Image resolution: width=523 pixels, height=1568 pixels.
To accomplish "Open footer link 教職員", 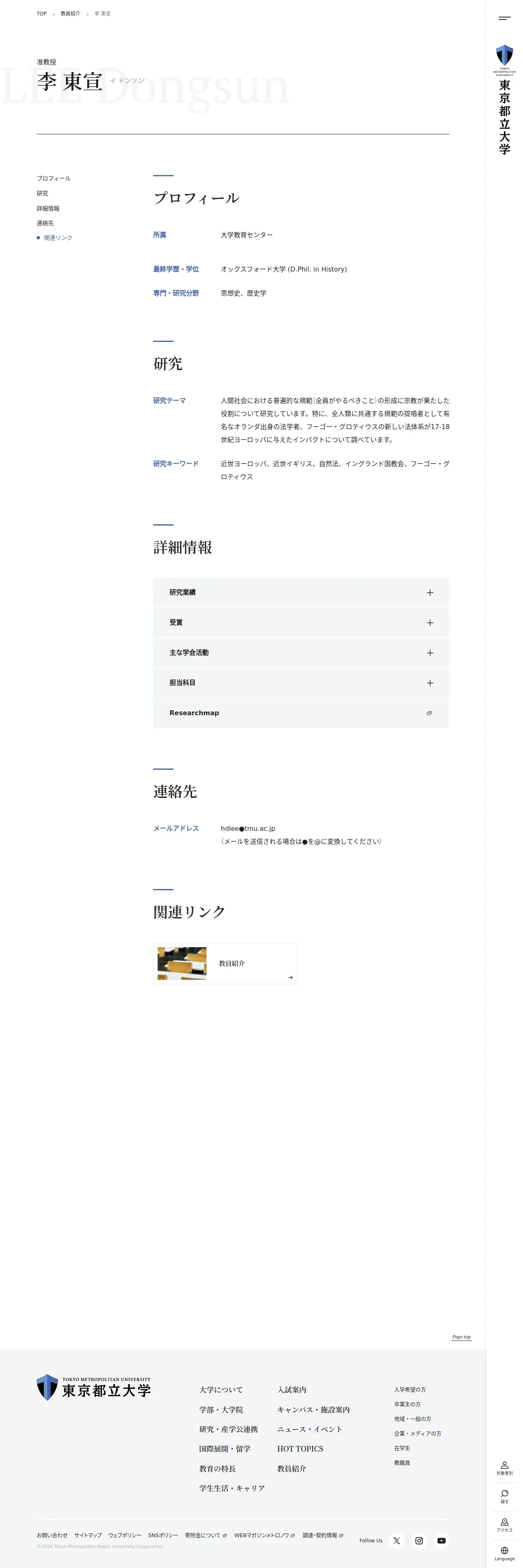I will [402, 1463].
